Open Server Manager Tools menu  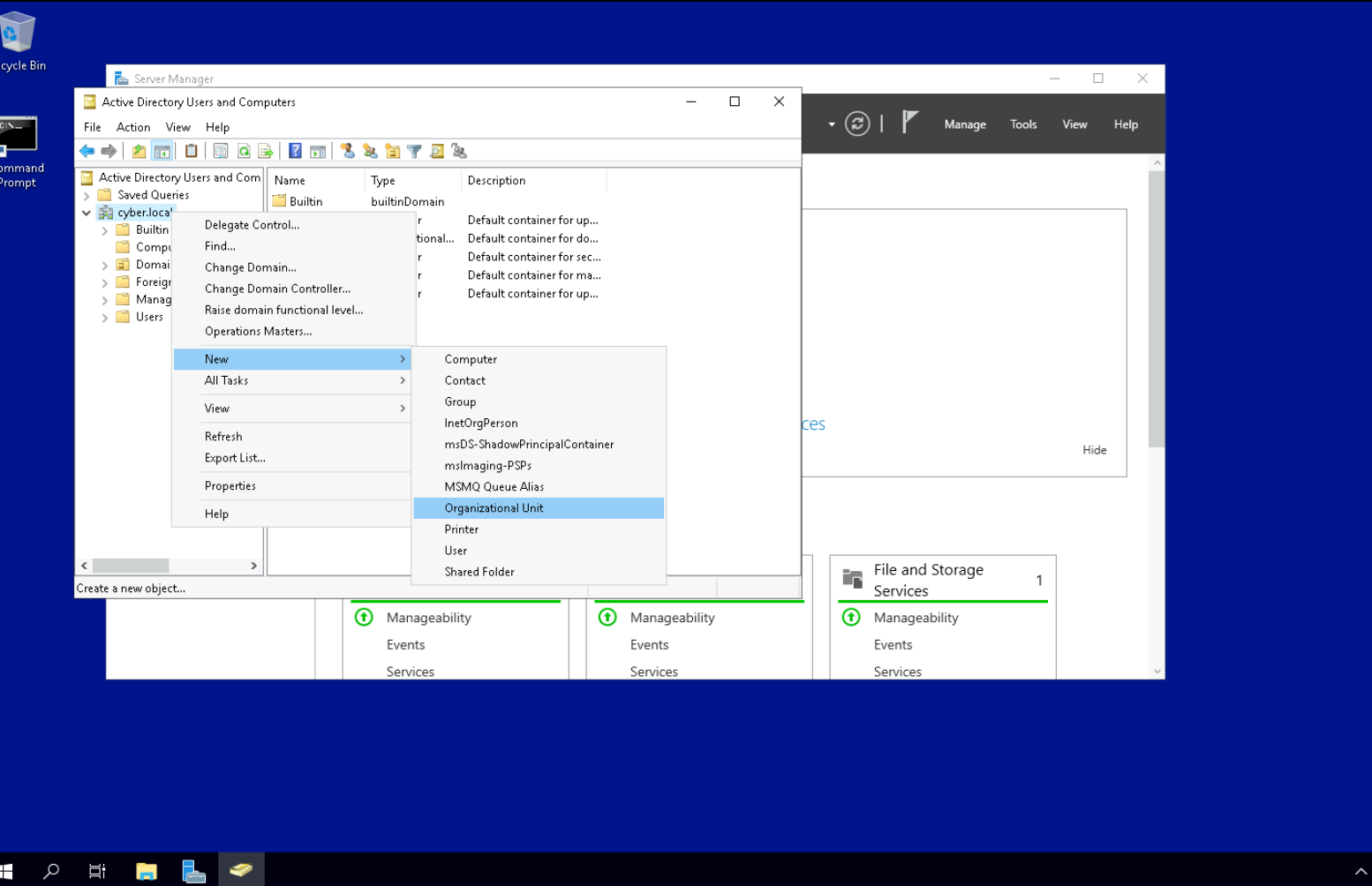[x=1023, y=124]
